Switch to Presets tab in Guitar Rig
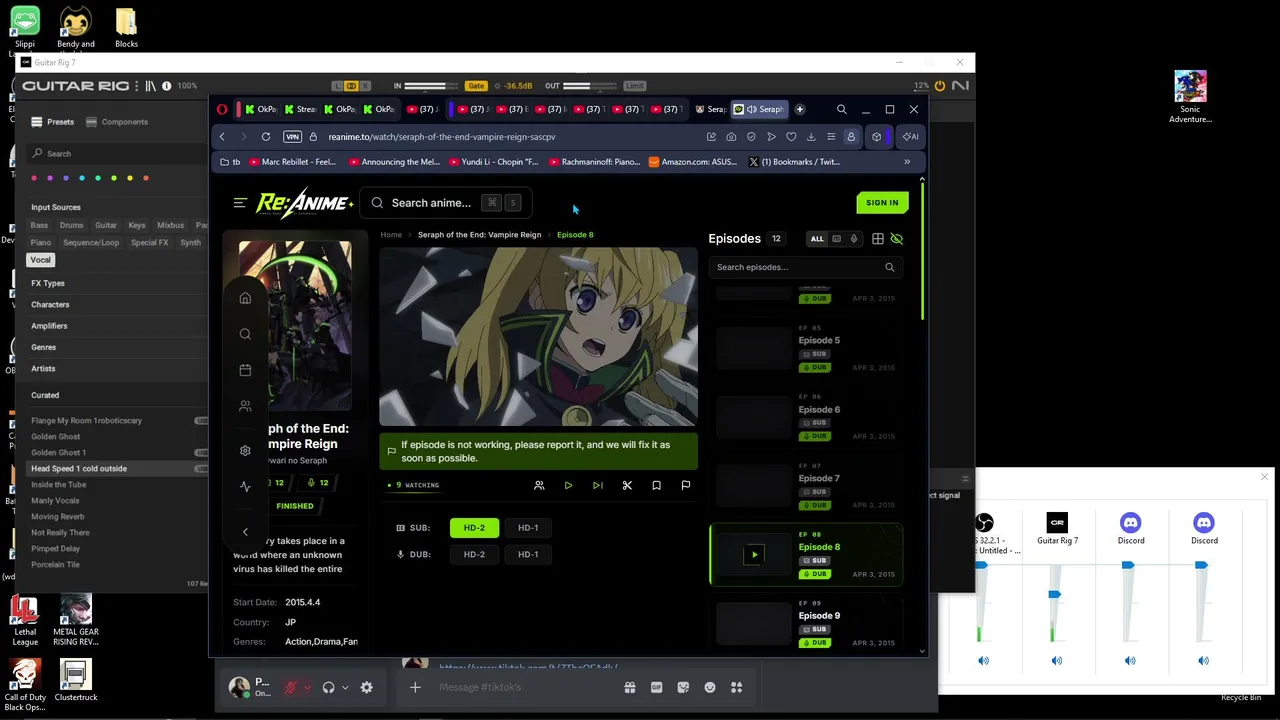The width and height of the screenshot is (1280, 720). [x=52, y=122]
